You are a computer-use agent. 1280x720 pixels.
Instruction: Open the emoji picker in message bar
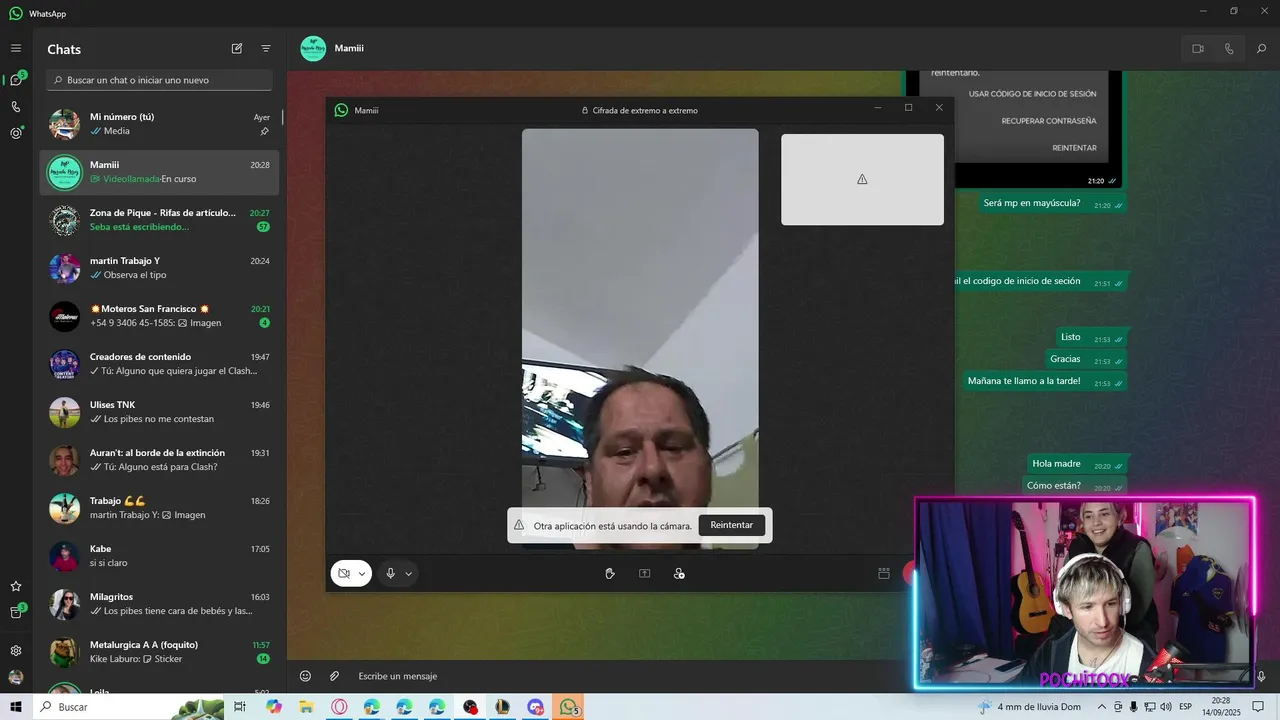click(305, 676)
